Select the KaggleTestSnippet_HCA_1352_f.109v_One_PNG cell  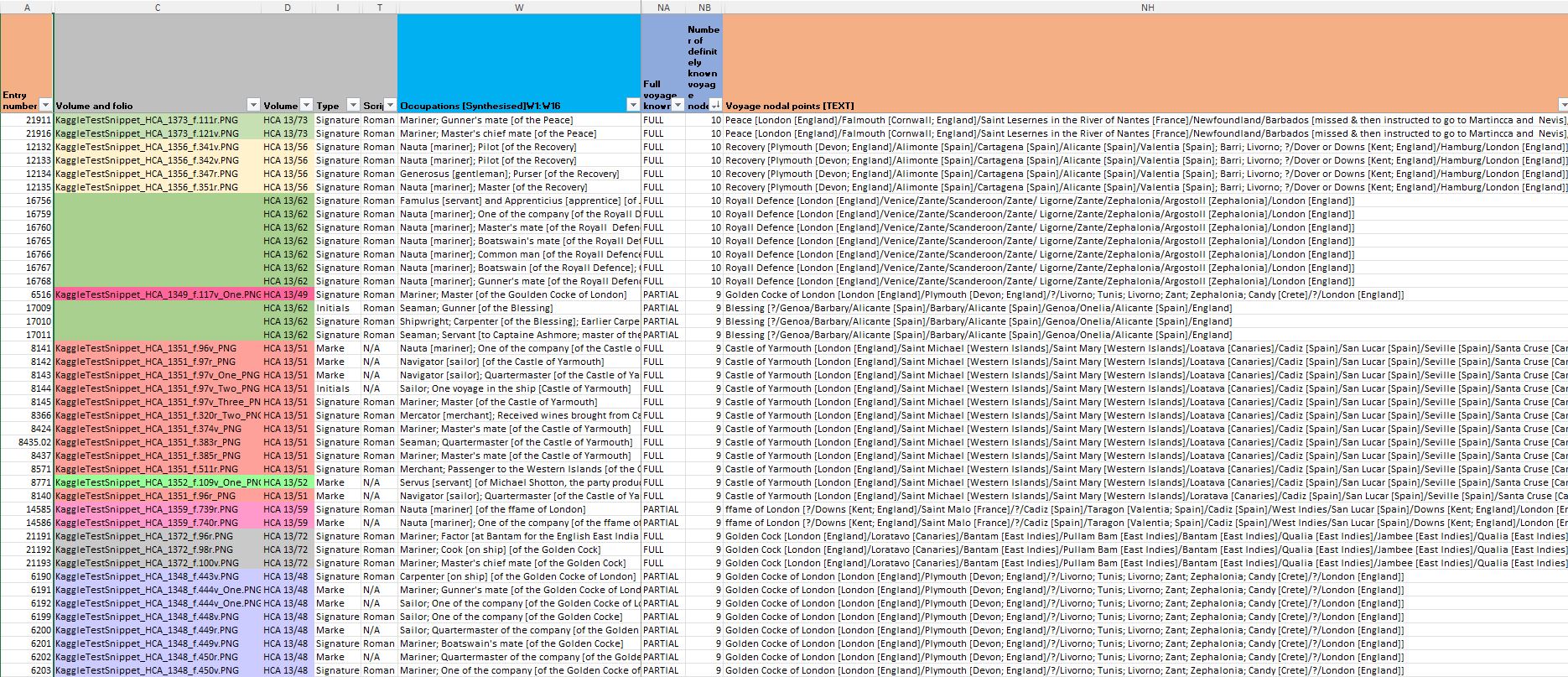(x=158, y=482)
